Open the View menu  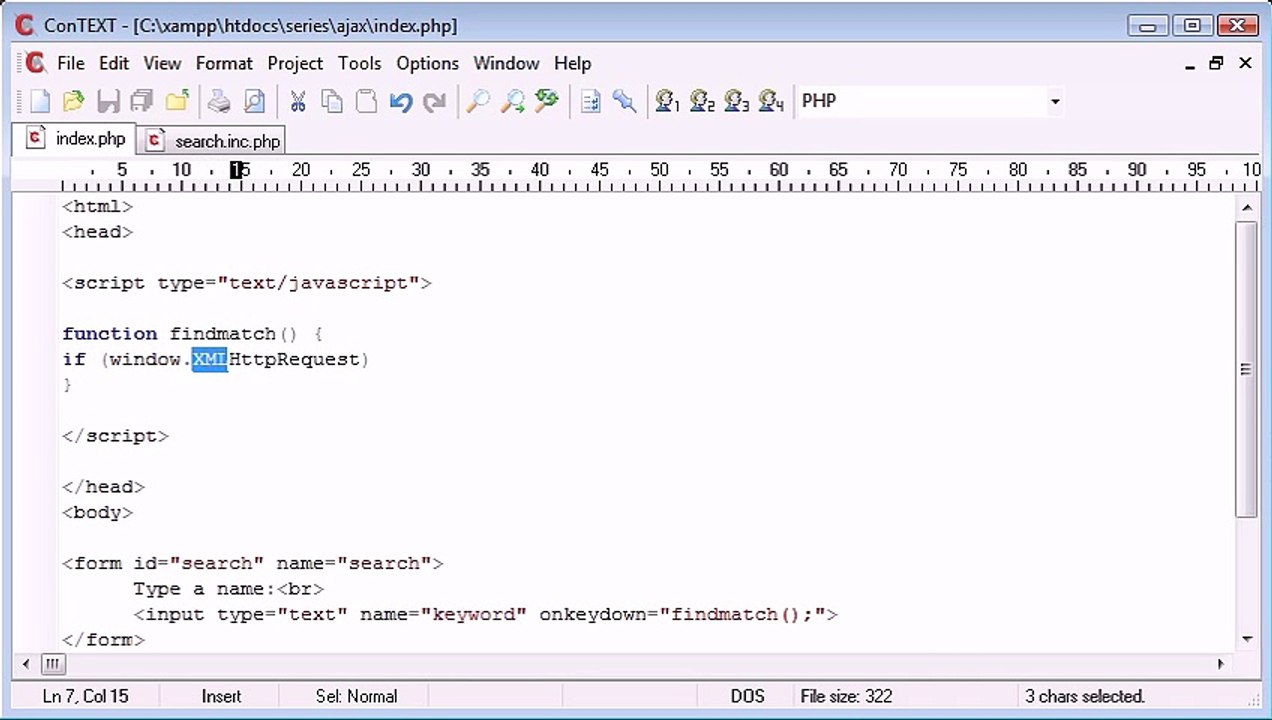(x=162, y=63)
